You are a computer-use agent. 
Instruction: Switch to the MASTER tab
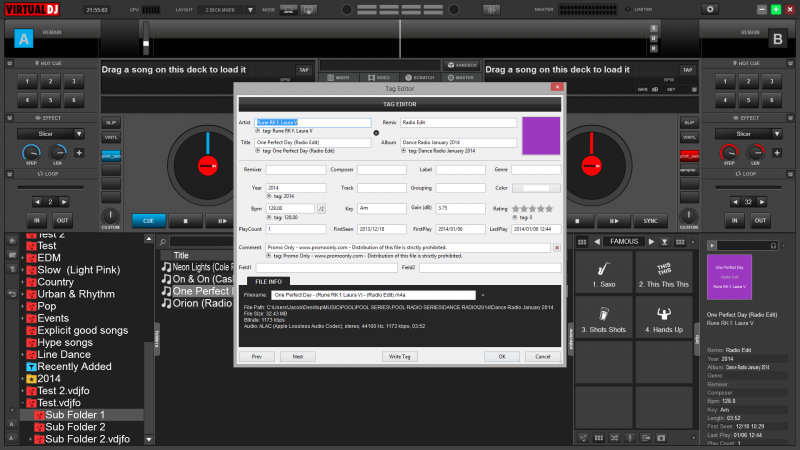click(x=461, y=78)
